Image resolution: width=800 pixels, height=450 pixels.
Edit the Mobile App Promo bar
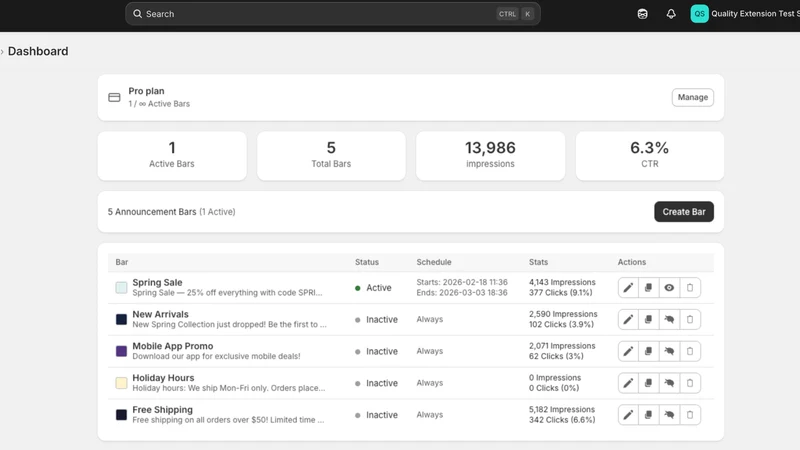click(628, 351)
